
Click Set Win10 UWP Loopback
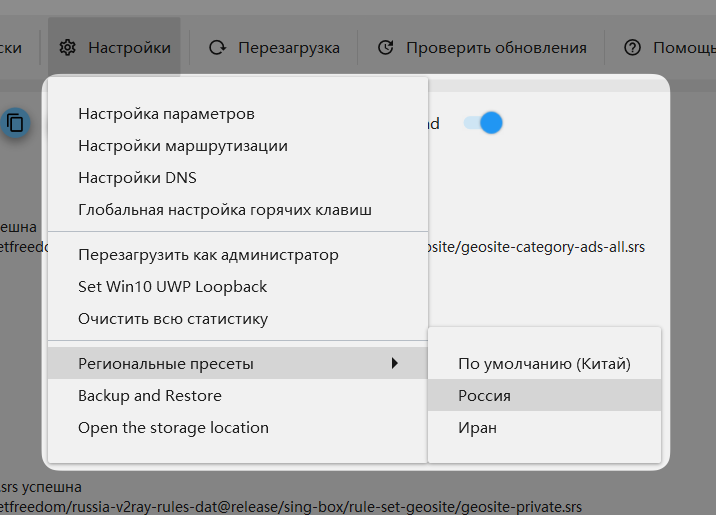click(173, 287)
